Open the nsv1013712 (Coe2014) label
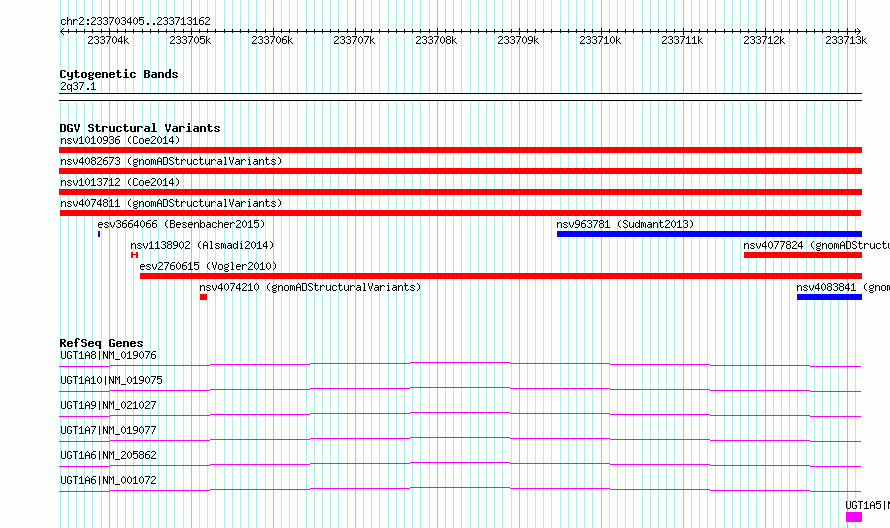The width and height of the screenshot is (890, 528). (120, 182)
